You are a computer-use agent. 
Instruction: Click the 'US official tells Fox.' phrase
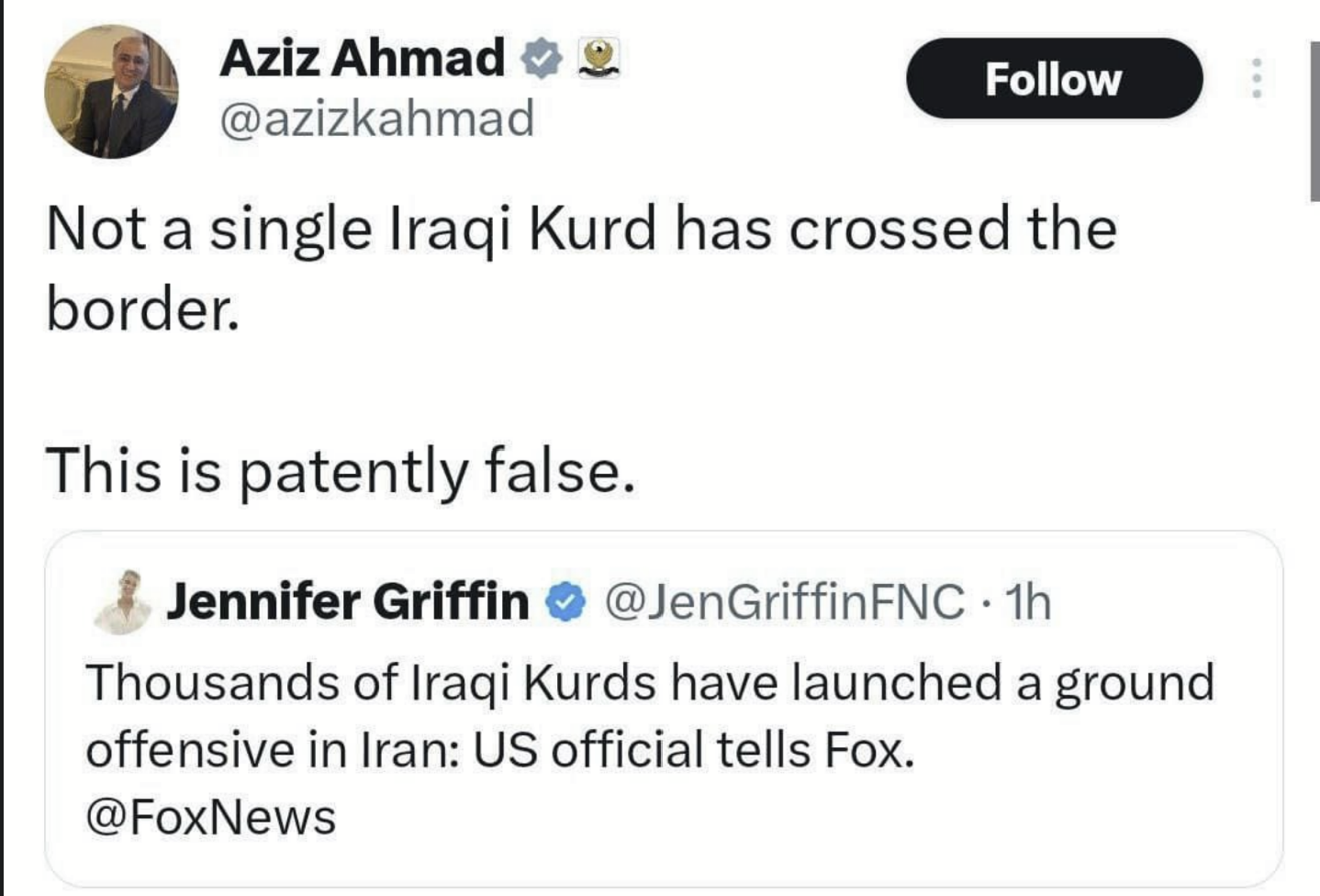click(694, 750)
